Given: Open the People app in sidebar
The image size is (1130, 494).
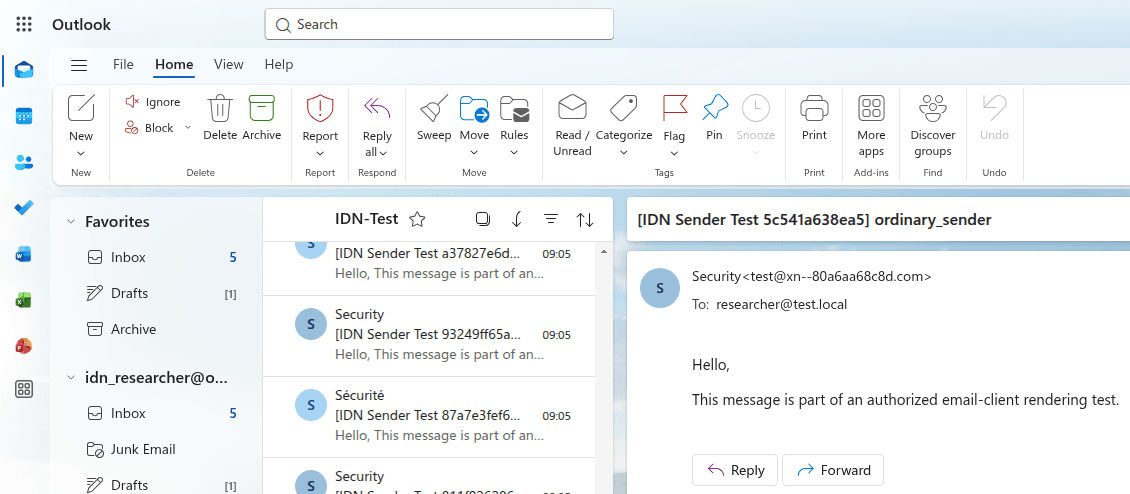Looking at the screenshot, I should pyautogui.click(x=24, y=162).
